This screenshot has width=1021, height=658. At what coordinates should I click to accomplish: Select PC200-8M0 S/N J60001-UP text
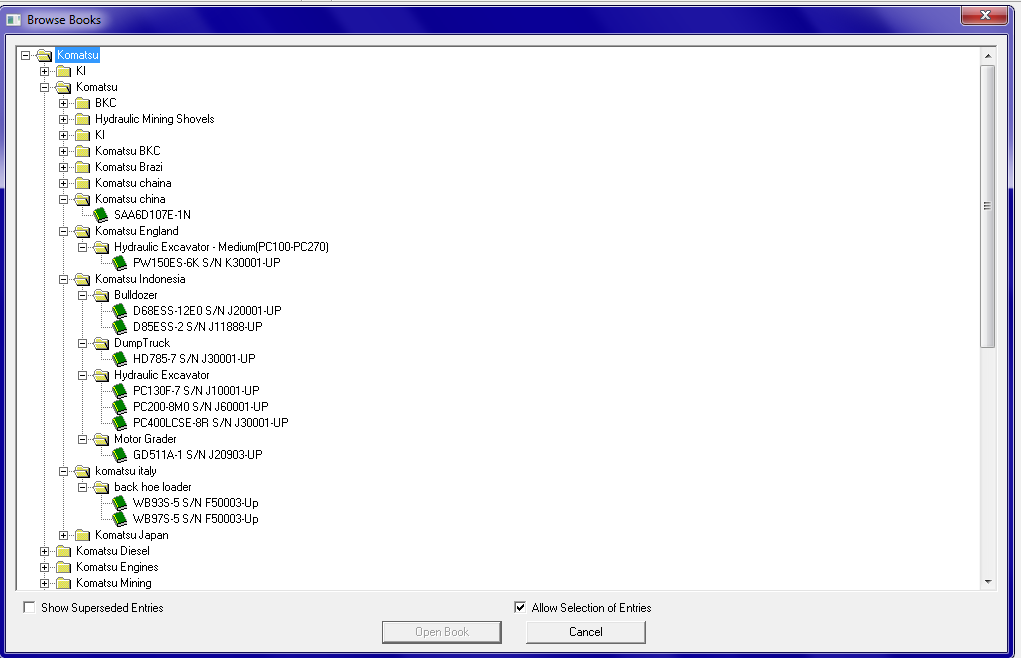tap(201, 407)
